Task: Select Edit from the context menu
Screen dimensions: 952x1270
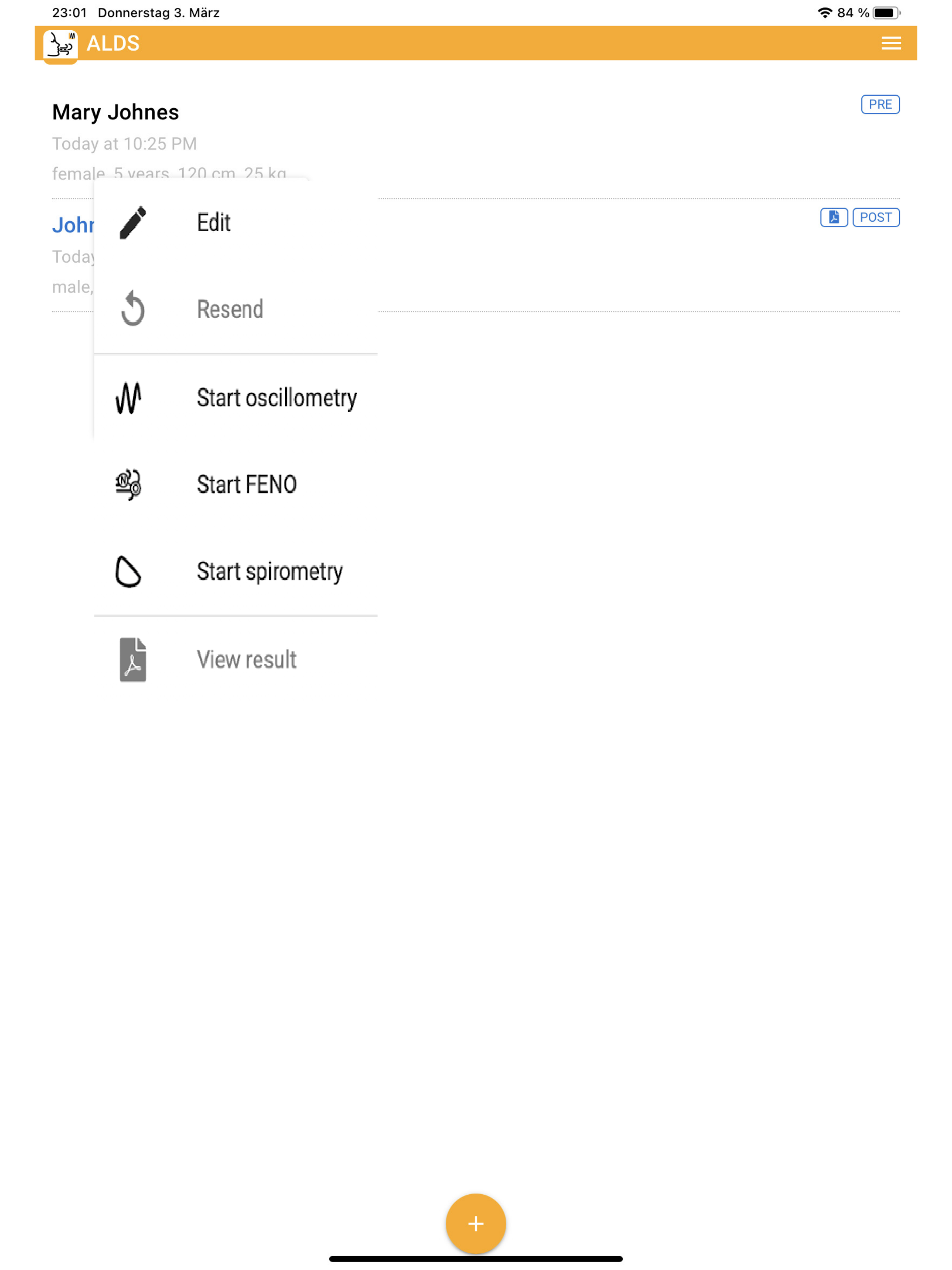Action: coord(236,223)
